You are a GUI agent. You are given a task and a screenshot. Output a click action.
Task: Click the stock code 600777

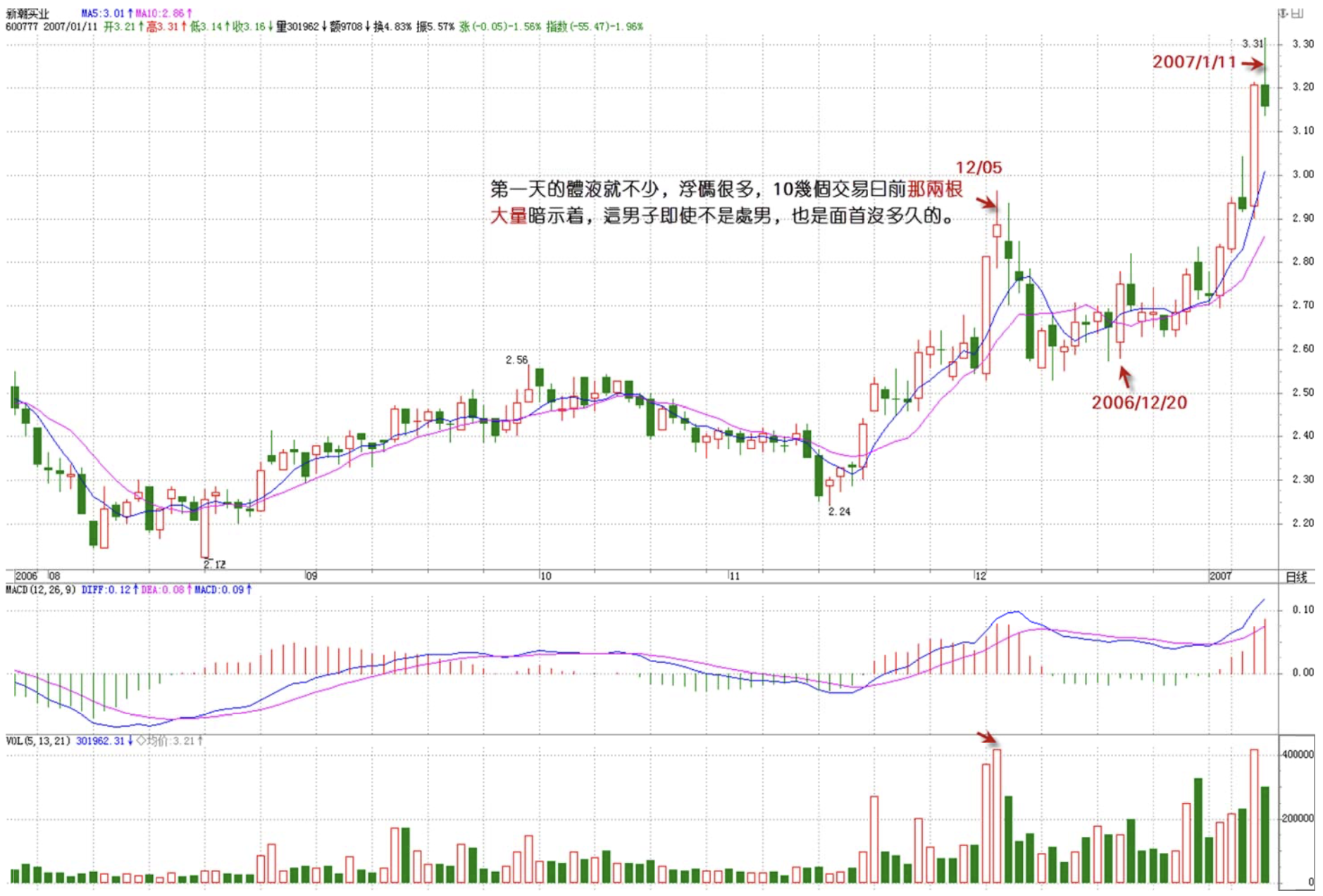21,27
